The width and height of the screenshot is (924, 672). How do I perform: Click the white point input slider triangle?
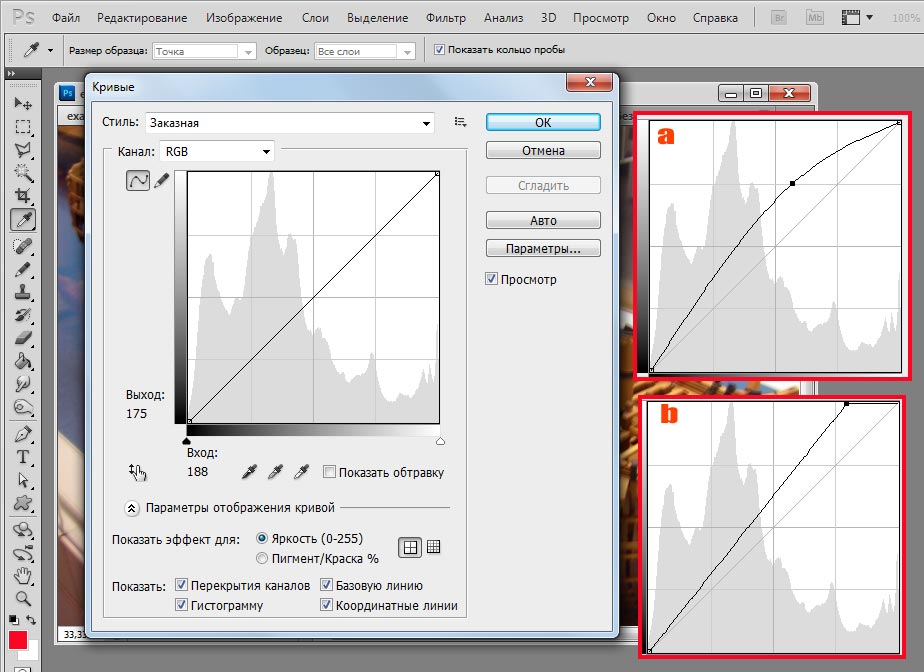tap(440, 440)
